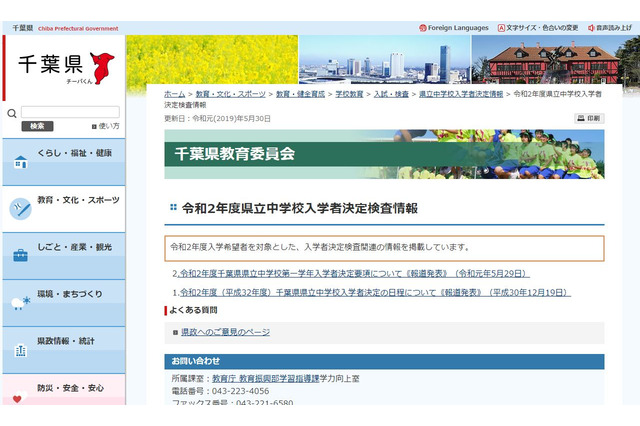Open the しごと・産業・観光 menu section
Image resolution: width=640 pixels, height=426 pixels.
click(64, 256)
